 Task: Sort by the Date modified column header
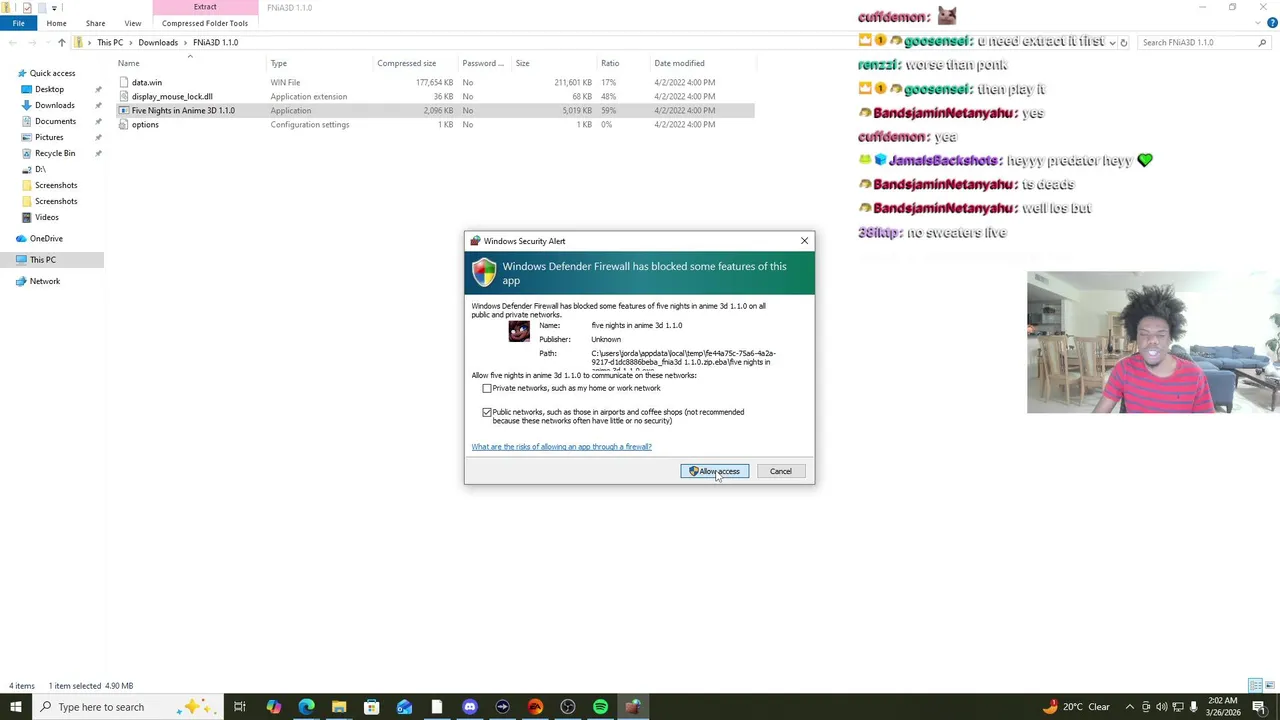[680, 63]
